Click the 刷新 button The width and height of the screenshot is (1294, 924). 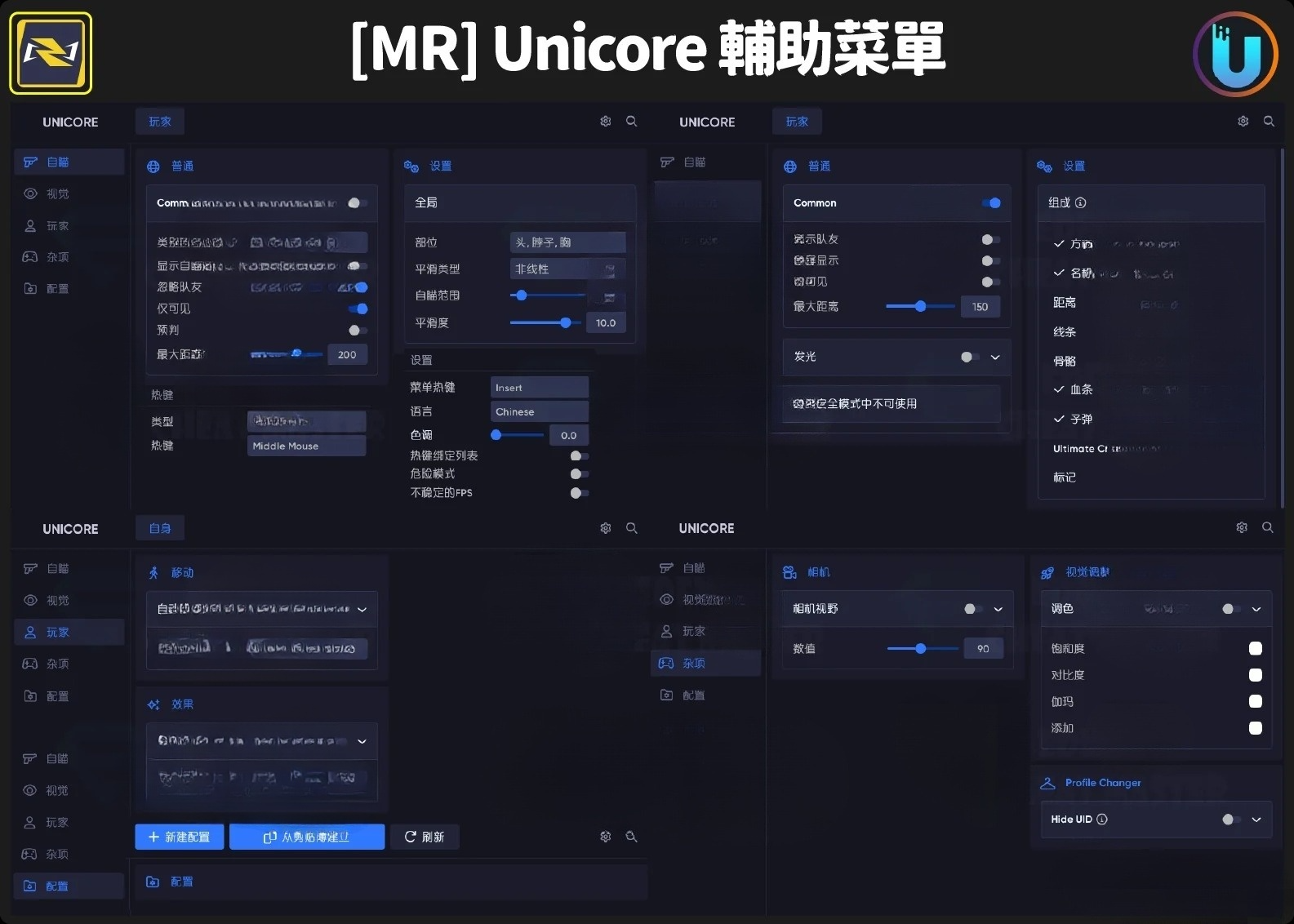pyautogui.click(x=425, y=837)
